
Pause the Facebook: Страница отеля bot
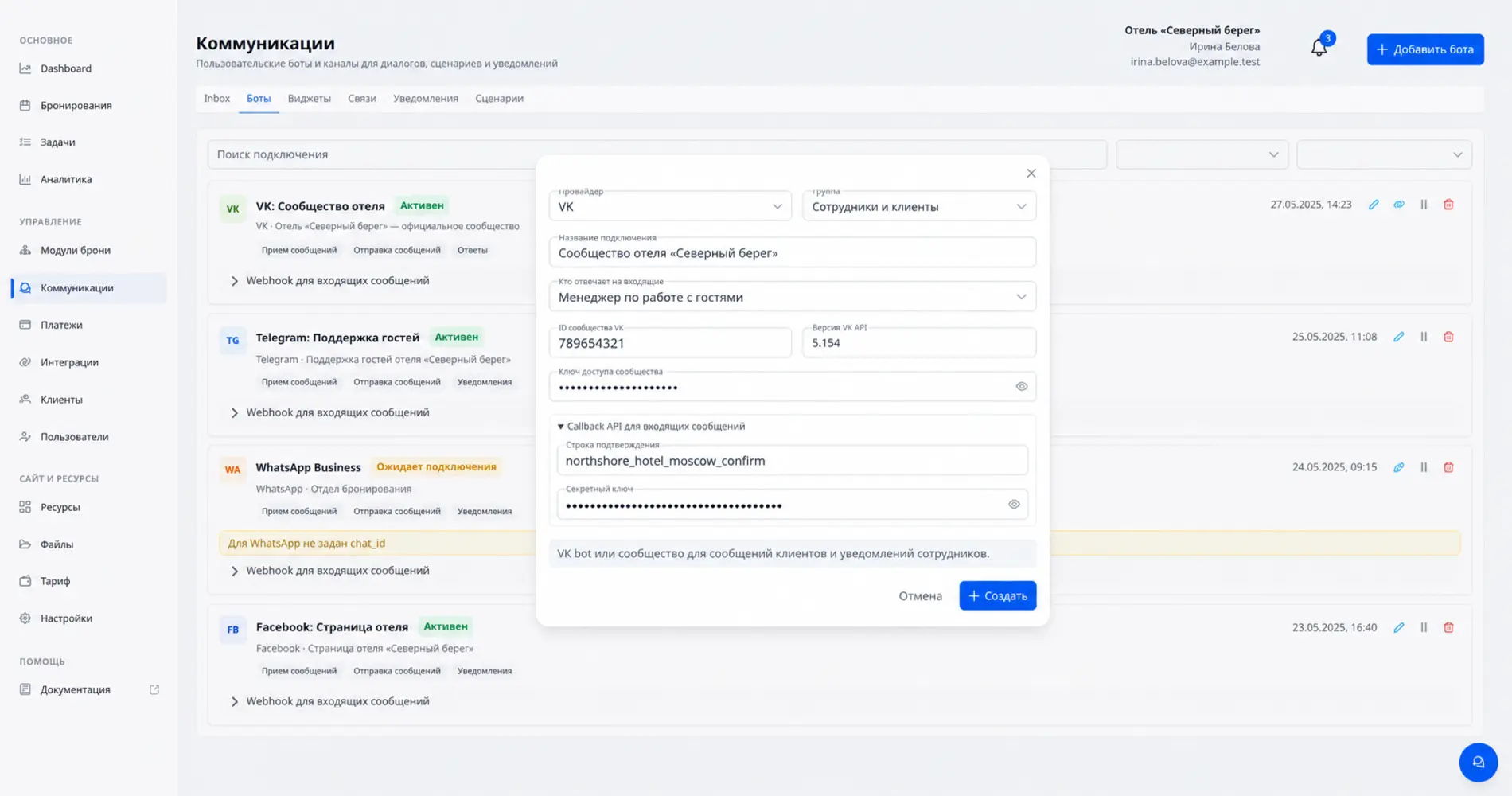(1424, 627)
